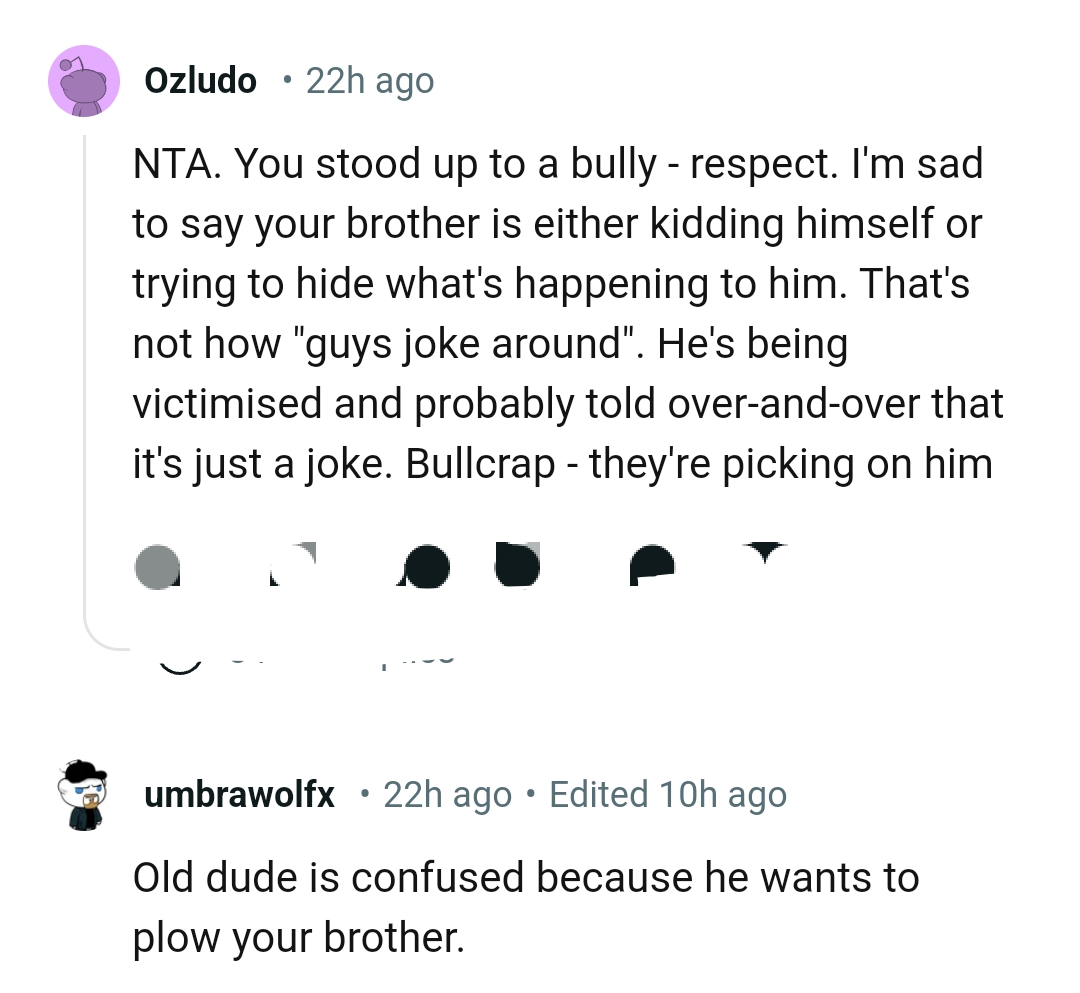This screenshot has width=1080, height=993.
Task: Open umbrawolfx's user profile
Action: point(240,794)
